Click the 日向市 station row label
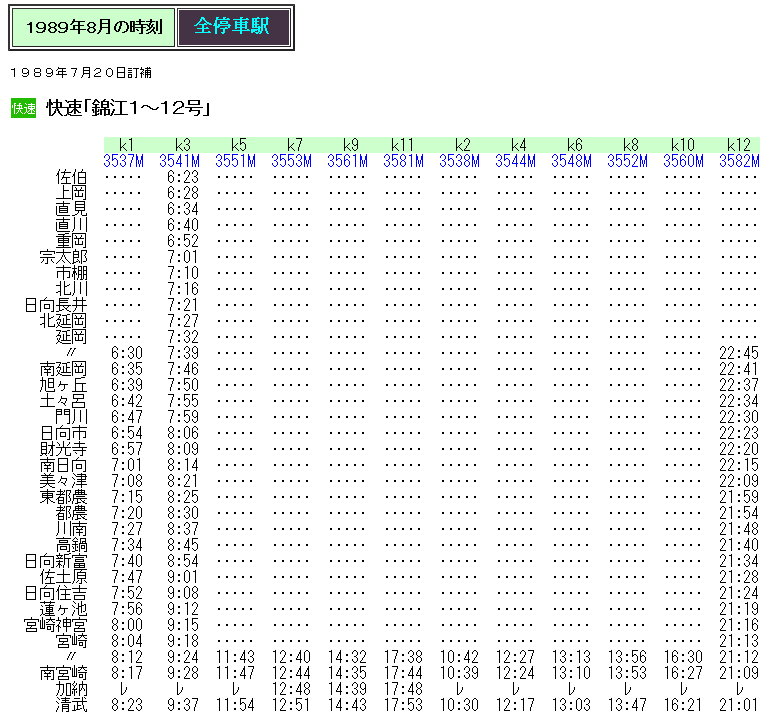780x712 pixels. 63,433
